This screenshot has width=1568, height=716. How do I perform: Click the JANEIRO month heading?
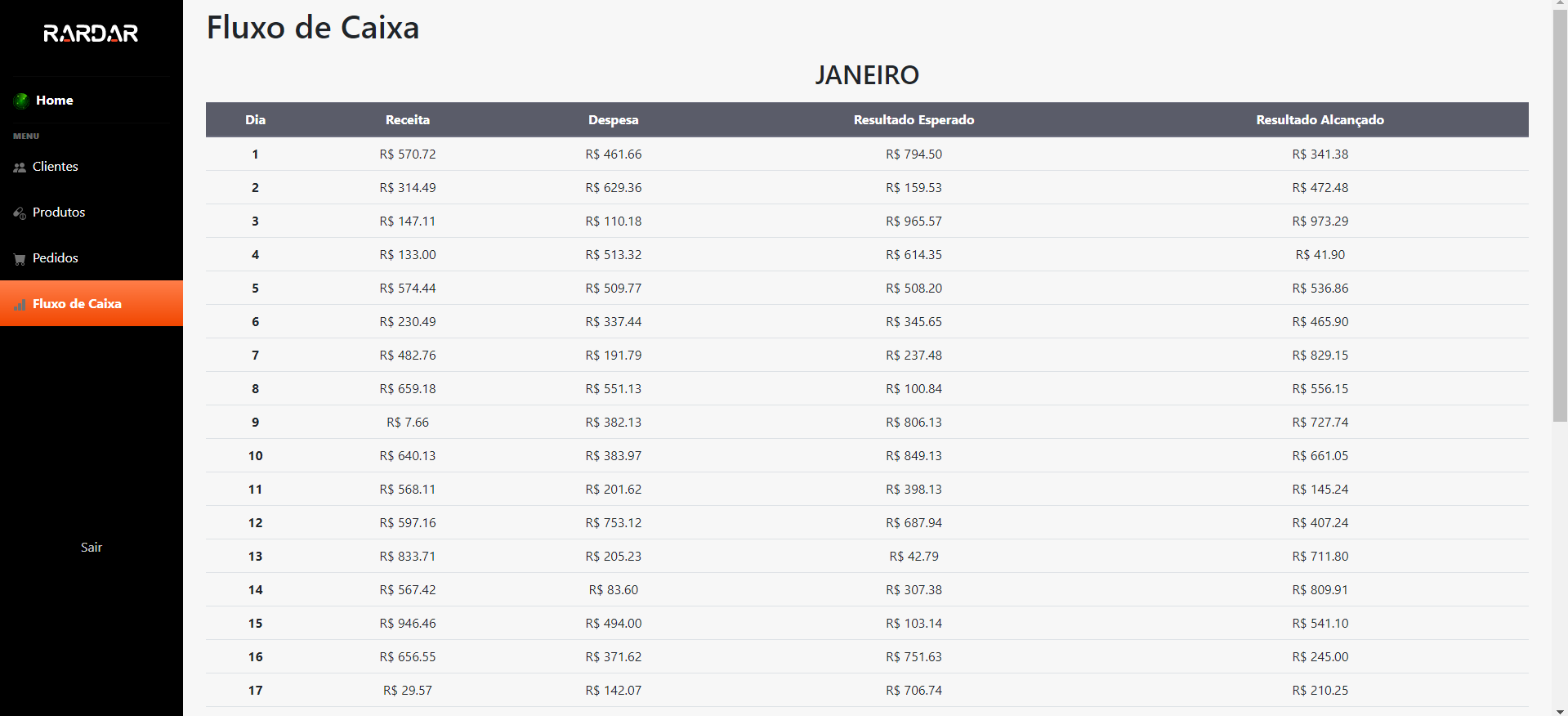[x=867, y=74]
